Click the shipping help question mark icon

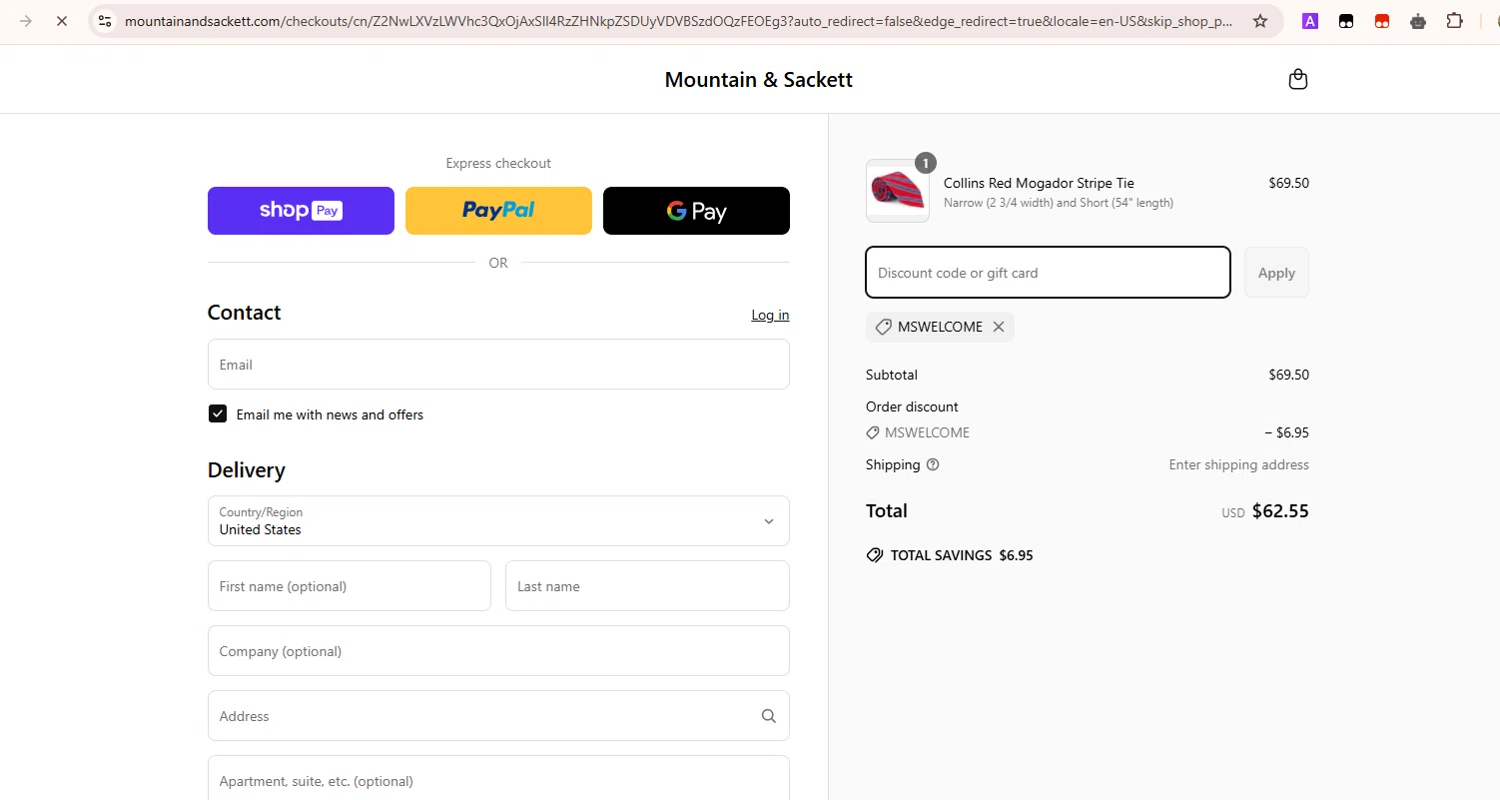click(933, 465)
